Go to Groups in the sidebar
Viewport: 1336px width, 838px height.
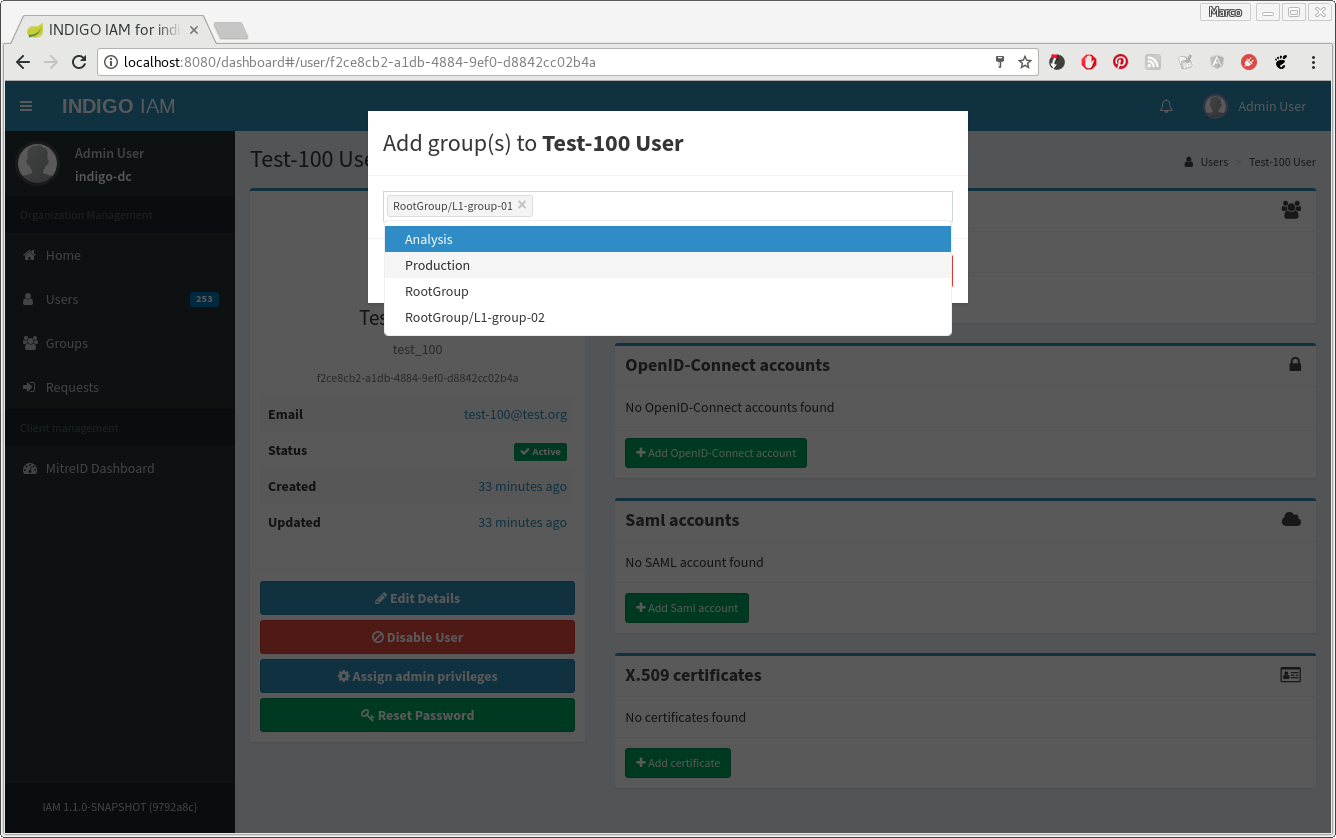[x=66, y=343]
